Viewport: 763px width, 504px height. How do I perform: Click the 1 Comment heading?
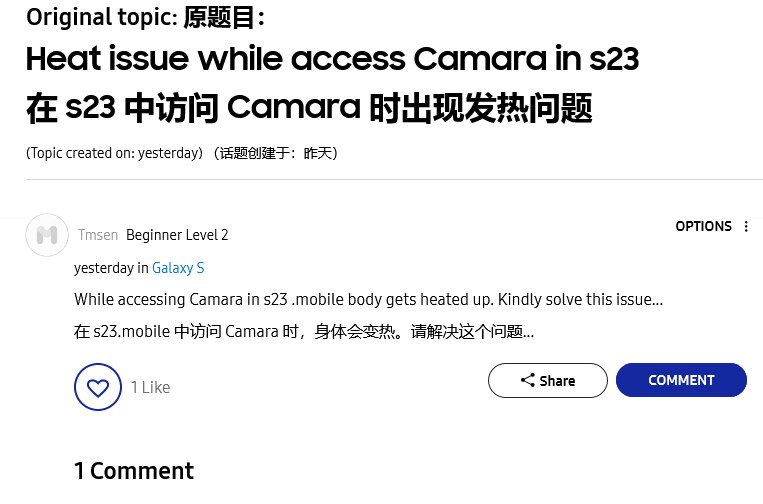(134, 471)
